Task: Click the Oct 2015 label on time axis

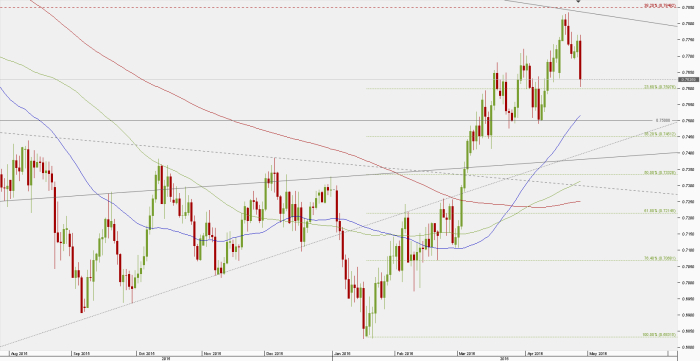Action: pos(146,353)
